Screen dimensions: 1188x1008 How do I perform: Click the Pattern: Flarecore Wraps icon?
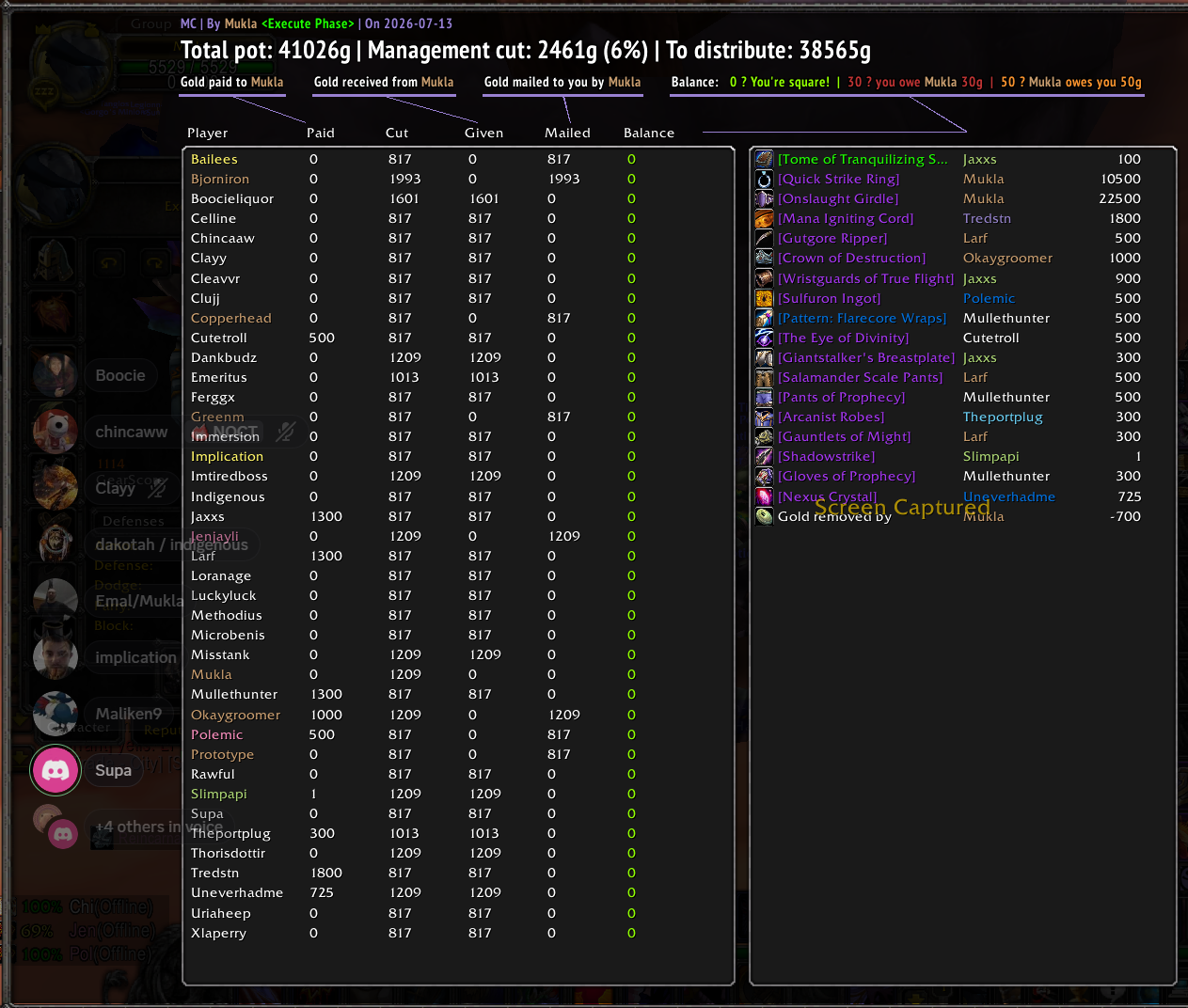[764, 318]
